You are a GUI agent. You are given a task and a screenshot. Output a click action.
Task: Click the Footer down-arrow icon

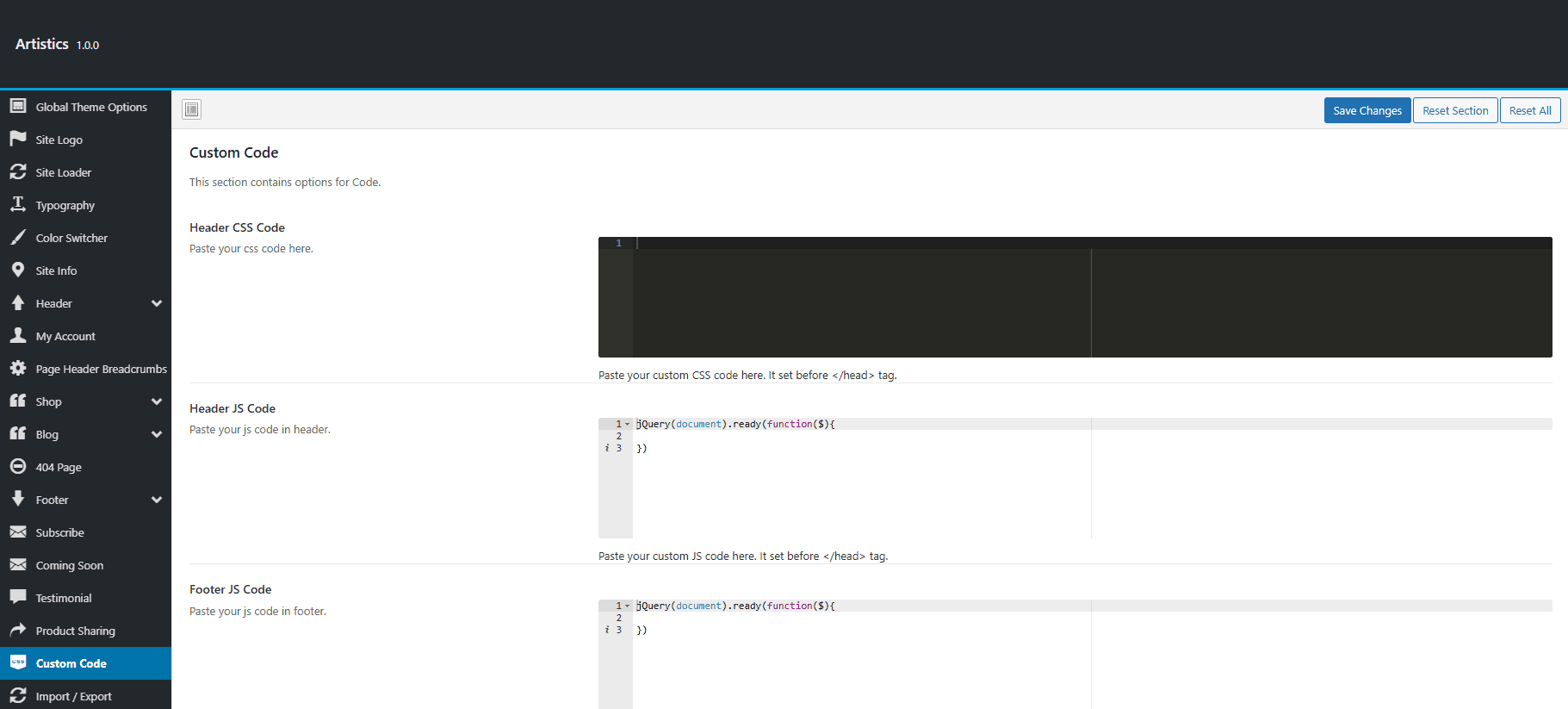(x=18, y=499)
